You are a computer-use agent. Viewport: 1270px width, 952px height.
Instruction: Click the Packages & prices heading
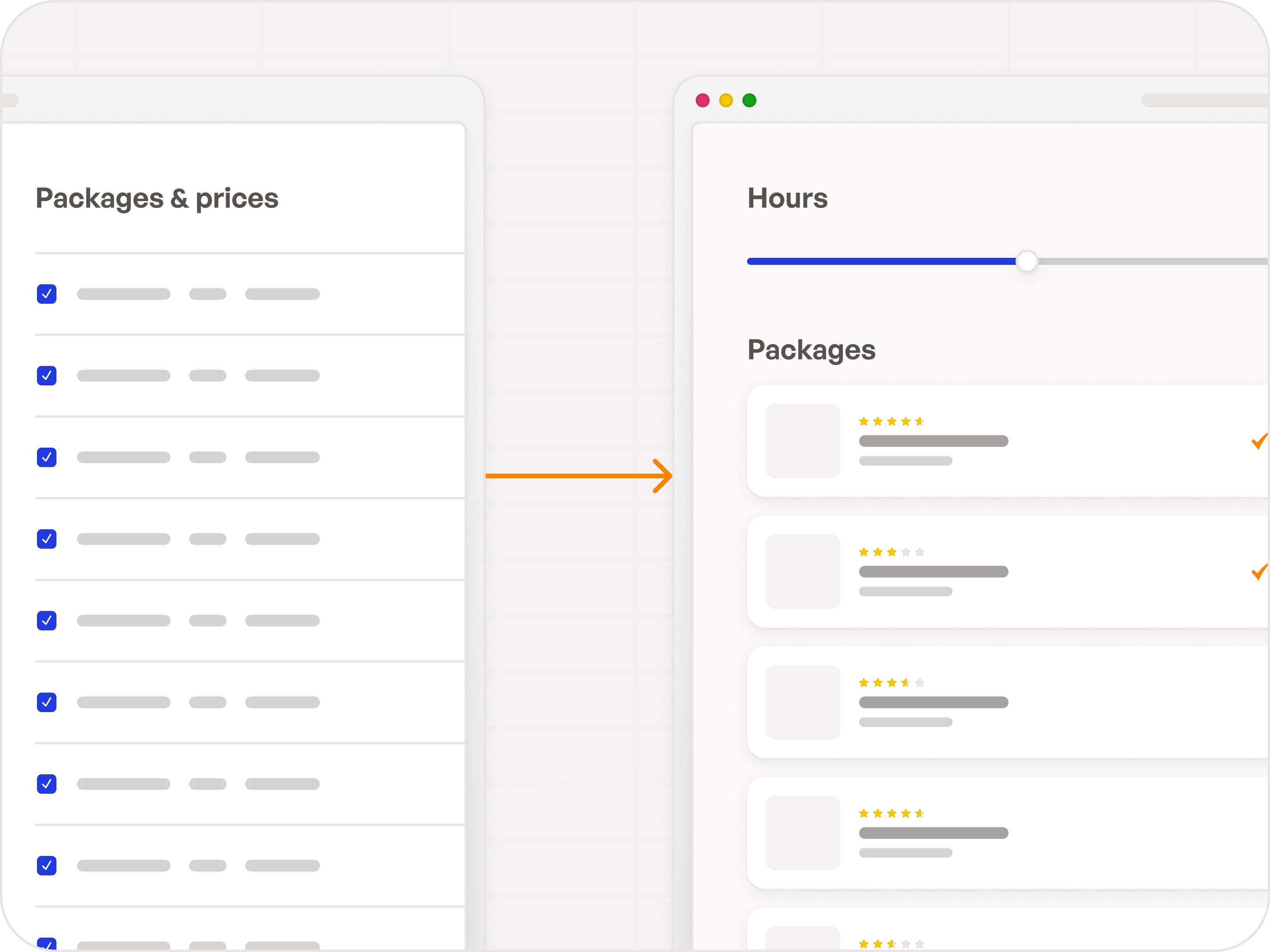157,198
